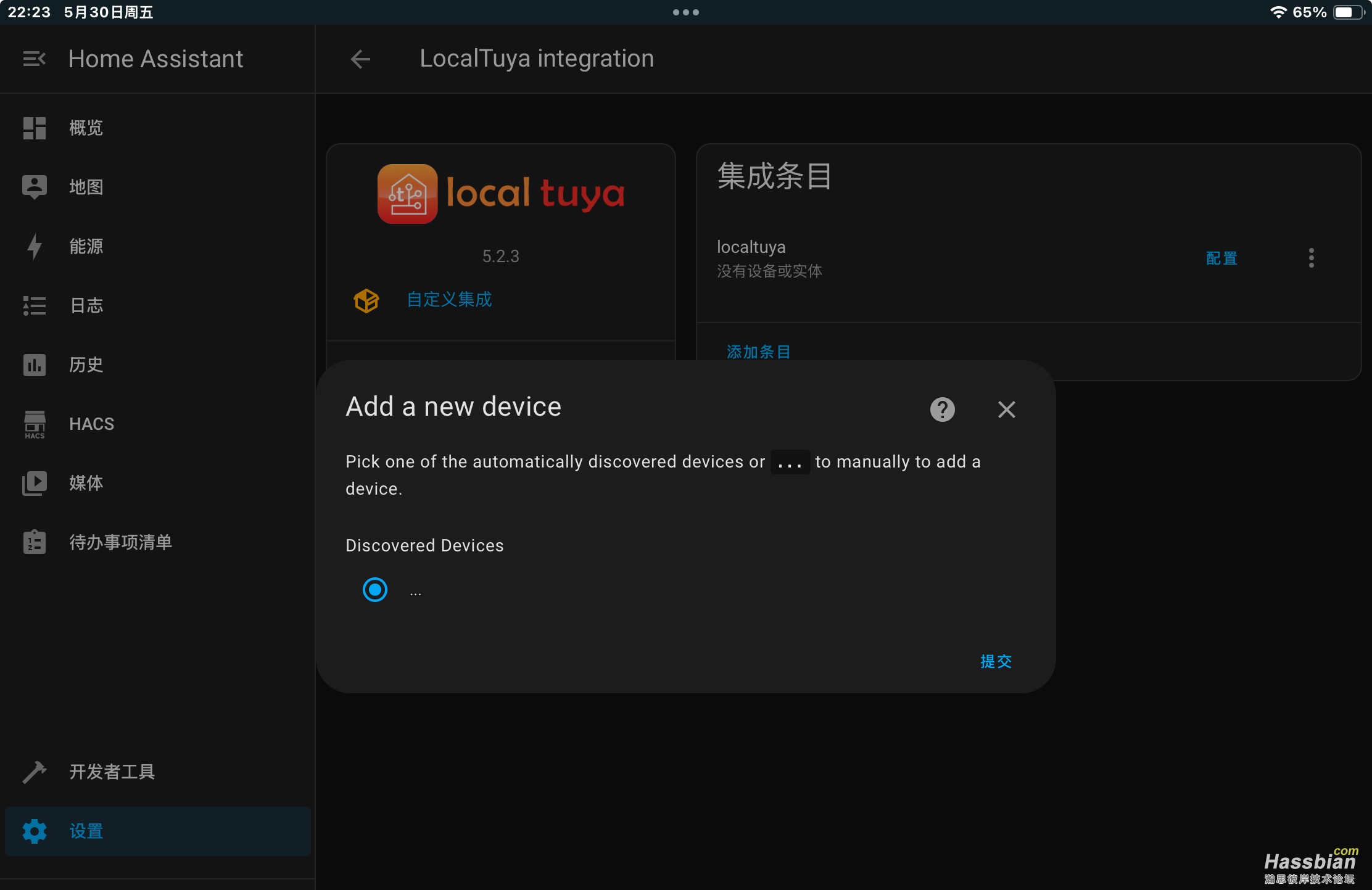
Task: Tap the Wi-Fi status icon
Action: point(1278,12)
